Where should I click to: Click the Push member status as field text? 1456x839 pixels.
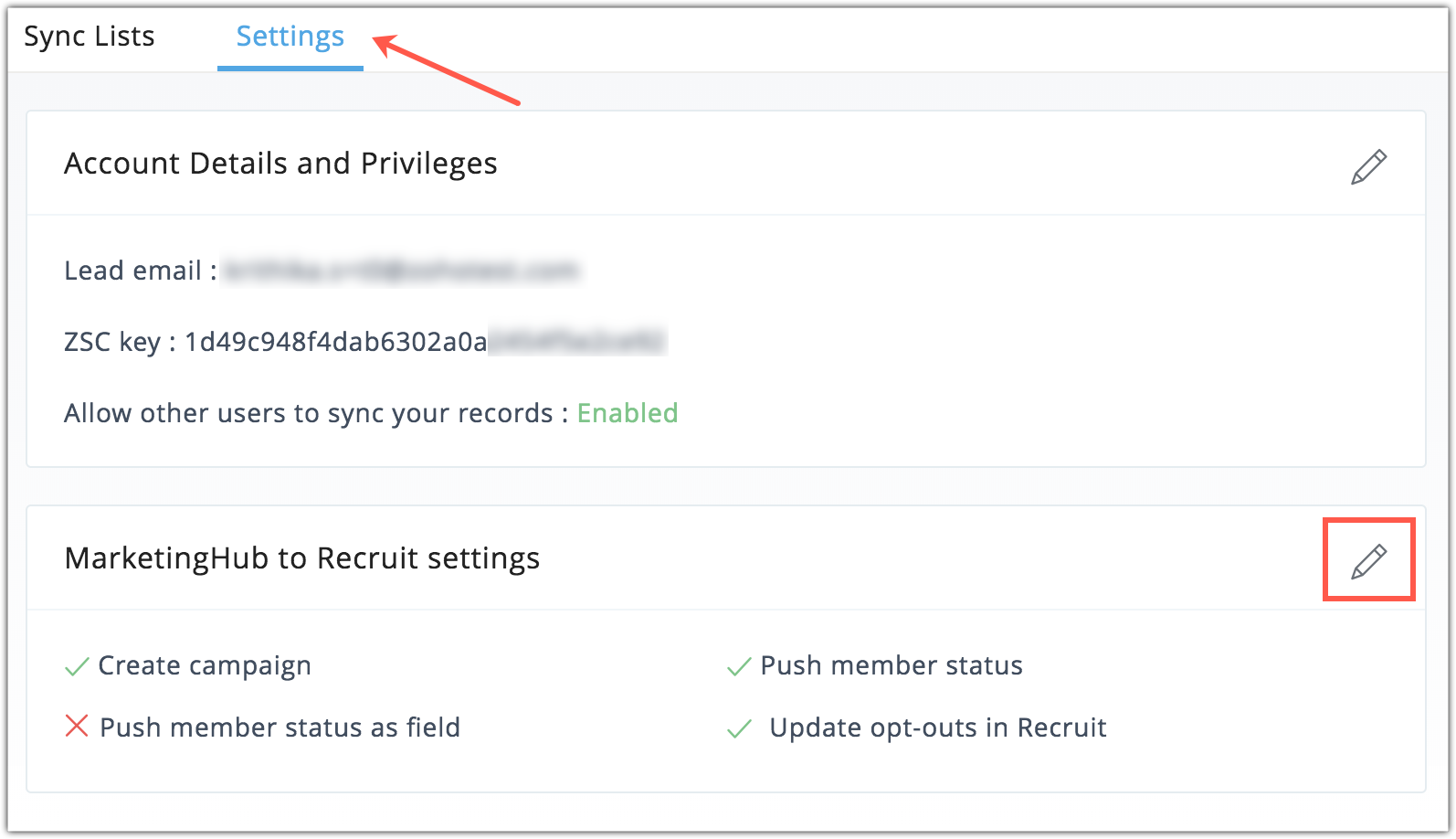click(x=280, y=727)
